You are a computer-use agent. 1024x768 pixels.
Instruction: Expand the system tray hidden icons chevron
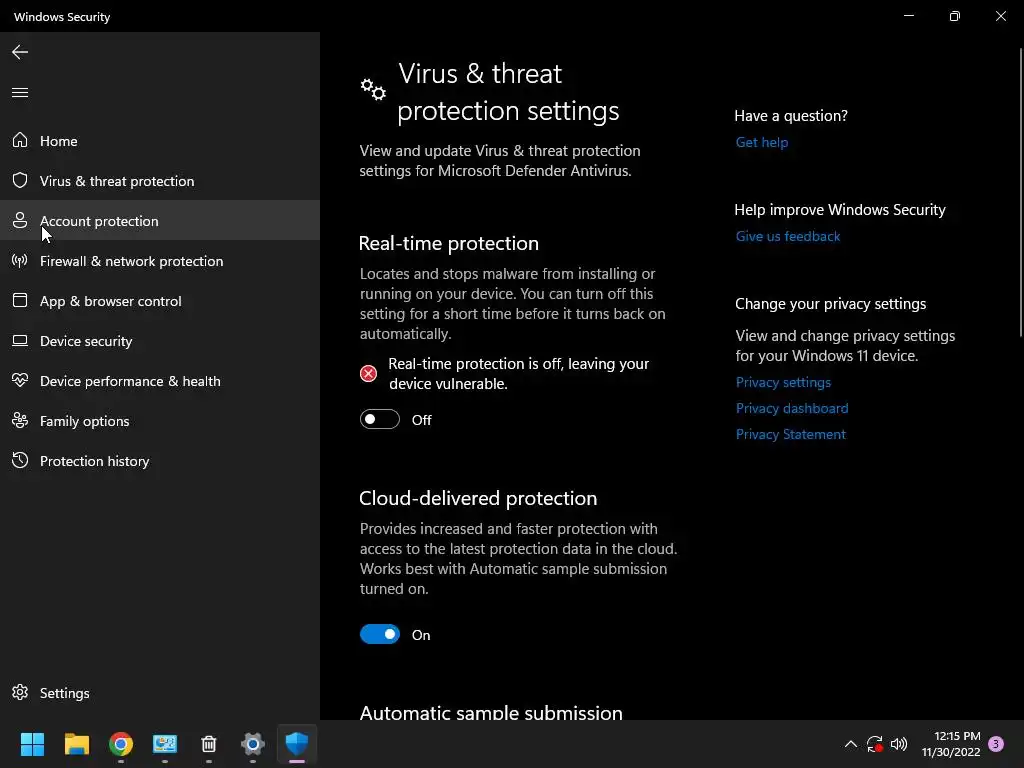point(851,744)
